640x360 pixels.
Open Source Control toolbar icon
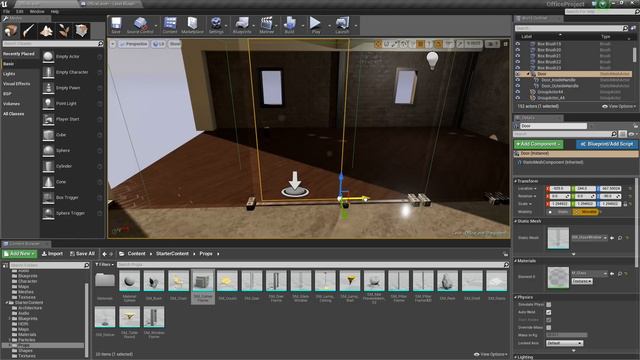[140, 24]
